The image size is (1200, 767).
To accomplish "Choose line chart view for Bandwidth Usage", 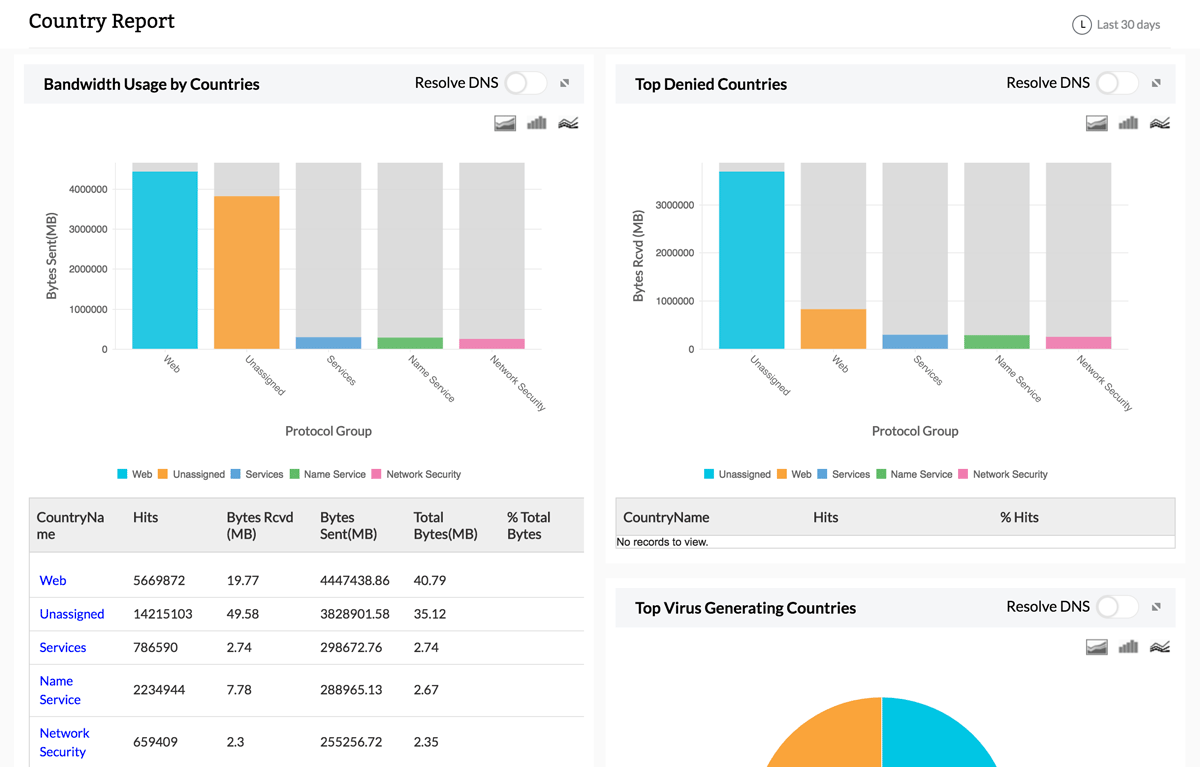I will (568, 123).
